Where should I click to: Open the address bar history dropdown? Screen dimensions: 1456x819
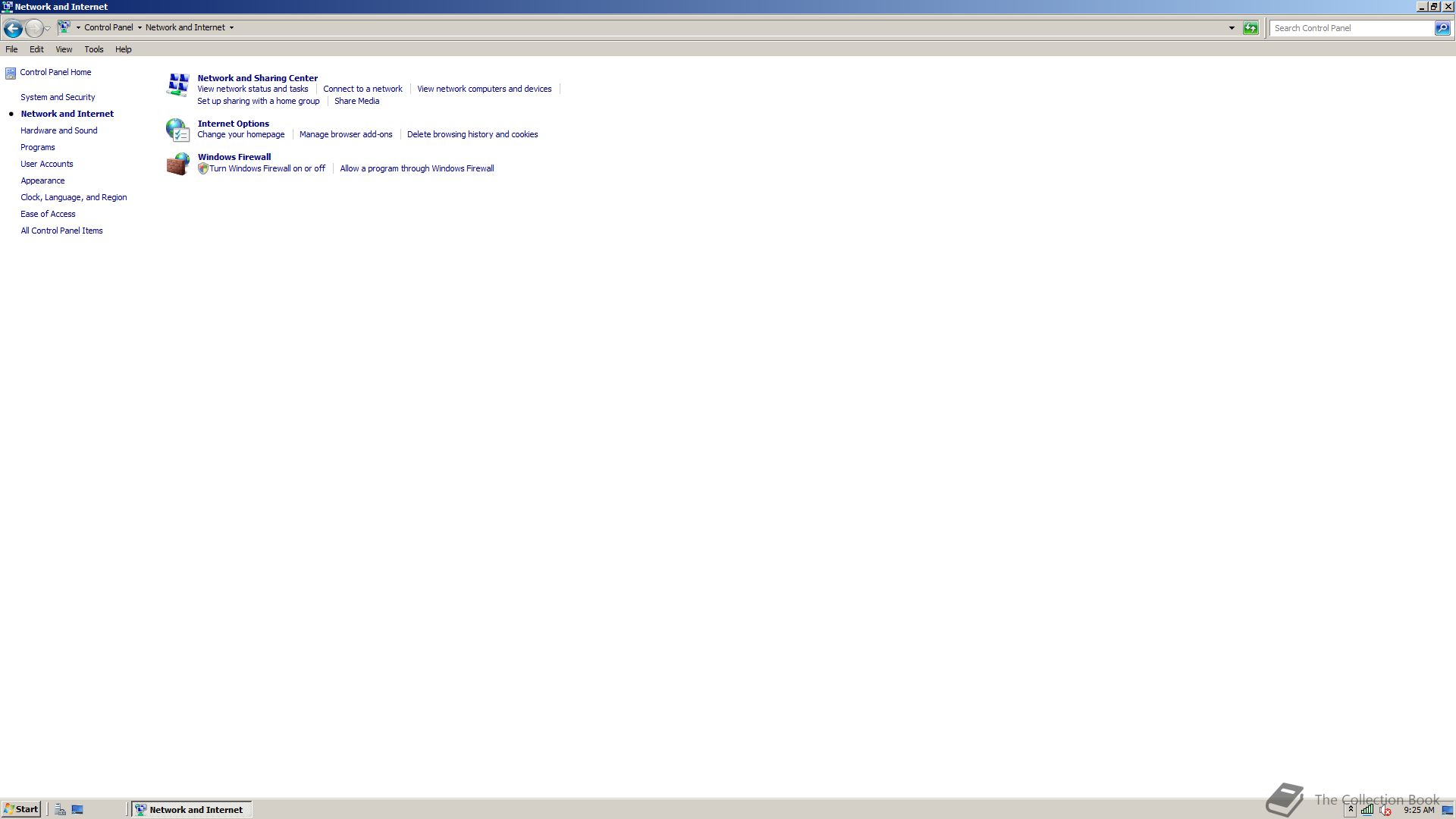(1232, 28)
